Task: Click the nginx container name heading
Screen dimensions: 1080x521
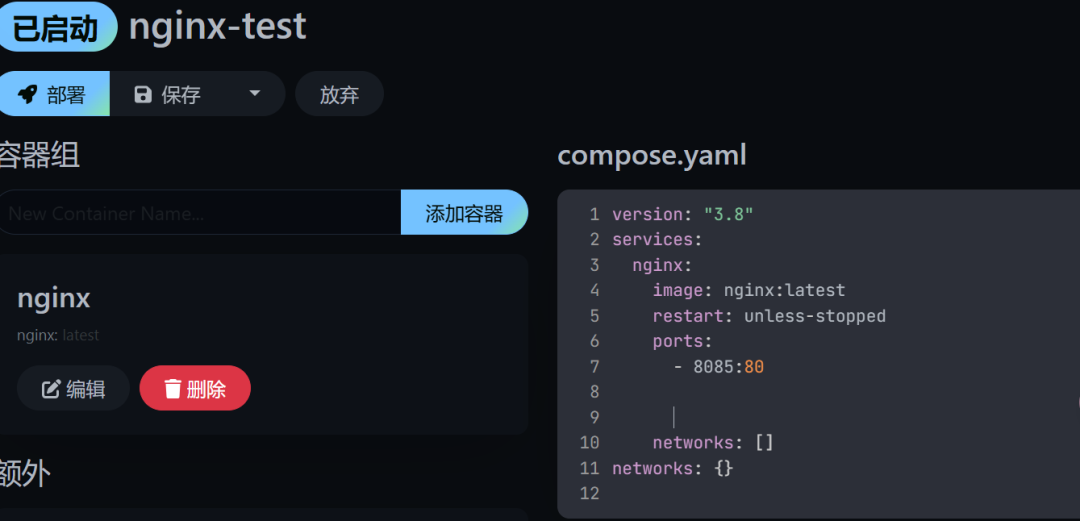Action: (54, 298)
